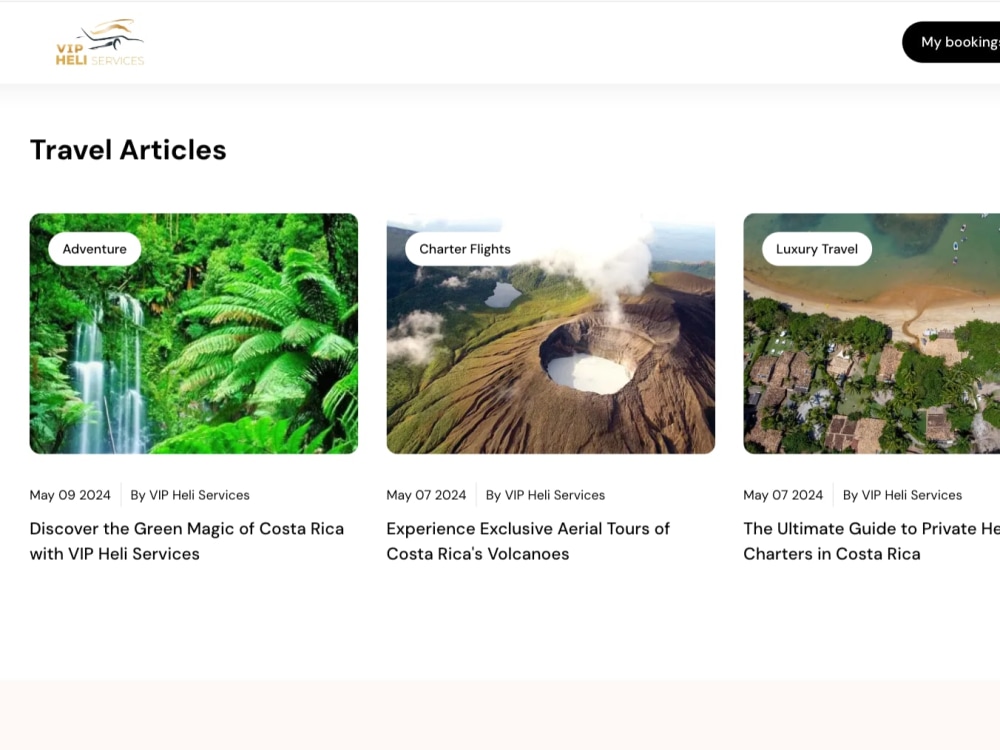Select the Adventure category tag
This screenshot has width=1000, height=750.
[94, 249]
